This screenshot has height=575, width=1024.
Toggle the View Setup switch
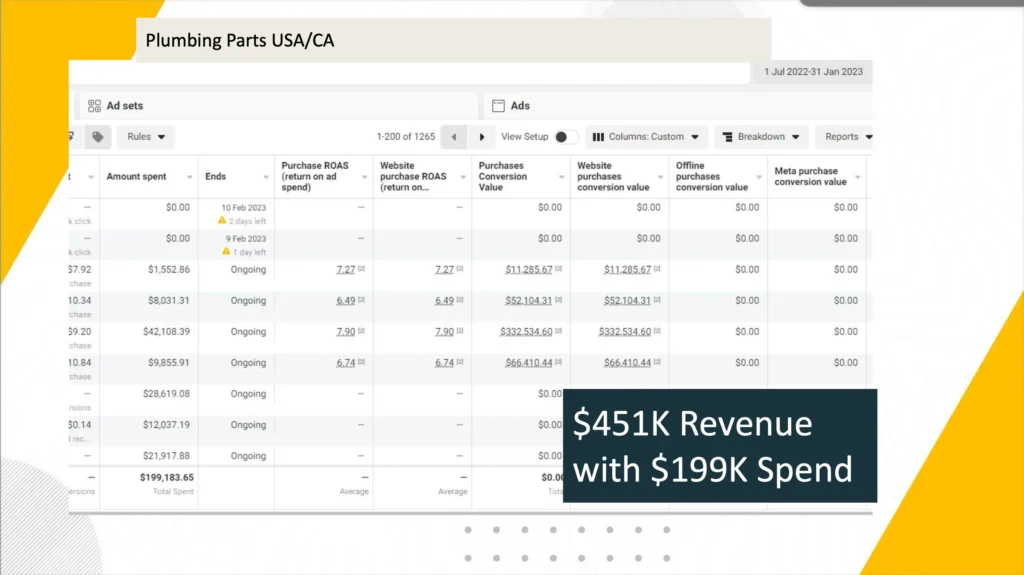[565, 137]
